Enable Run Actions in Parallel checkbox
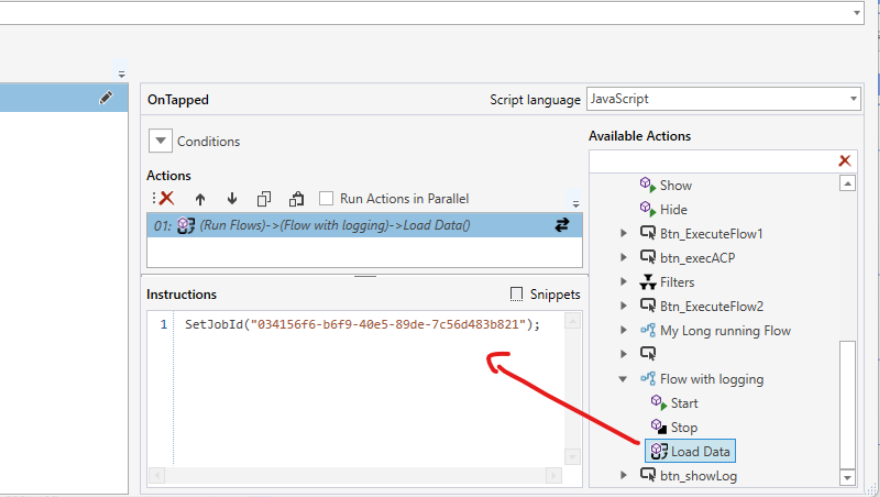 (326, 199)
